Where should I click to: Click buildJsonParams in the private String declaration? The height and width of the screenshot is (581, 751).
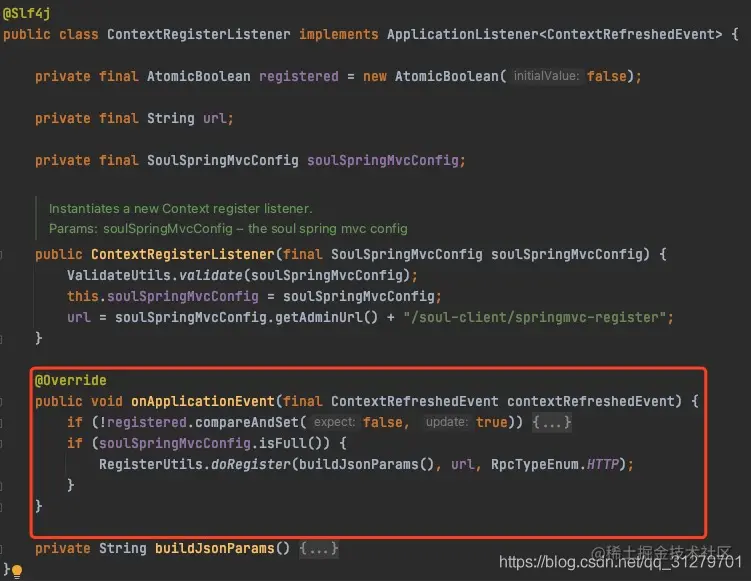pos(215,548)
